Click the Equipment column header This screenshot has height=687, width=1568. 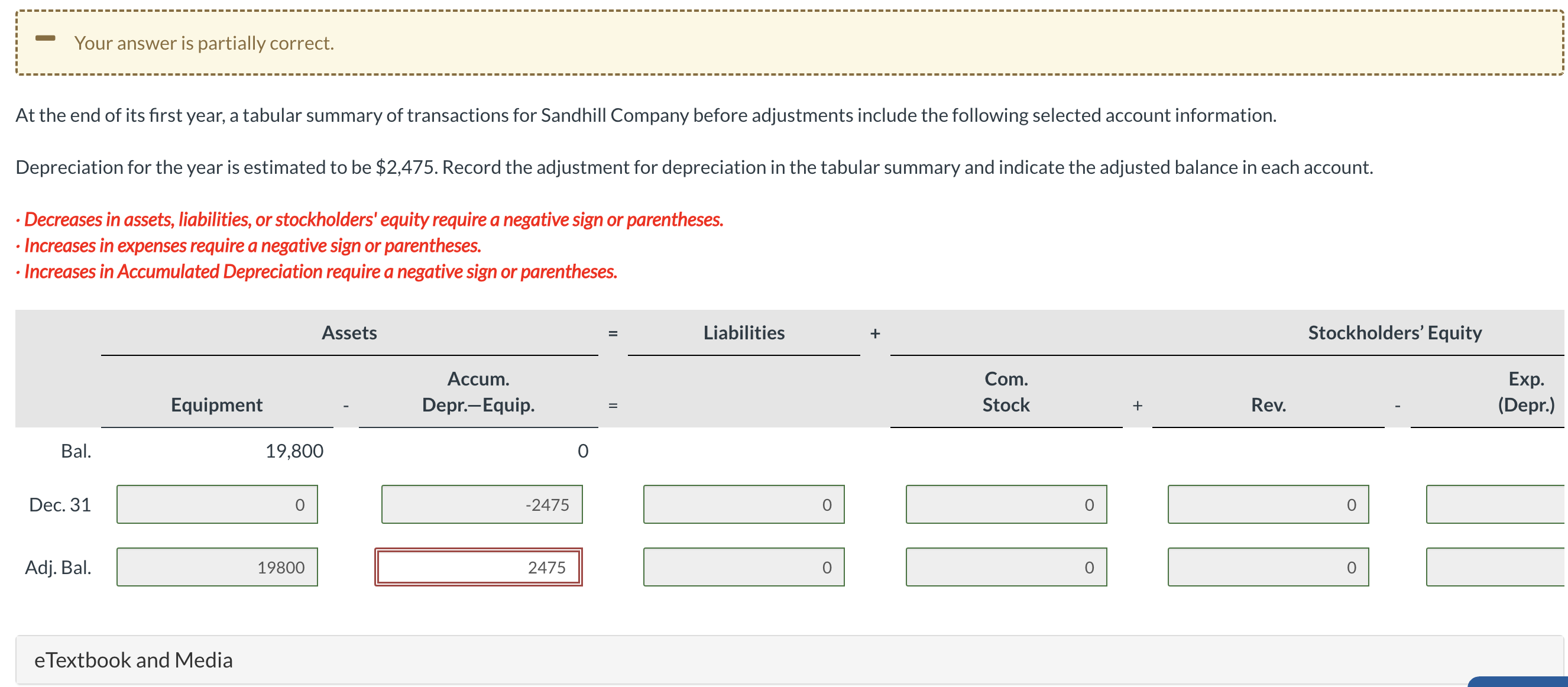(217, 404)
